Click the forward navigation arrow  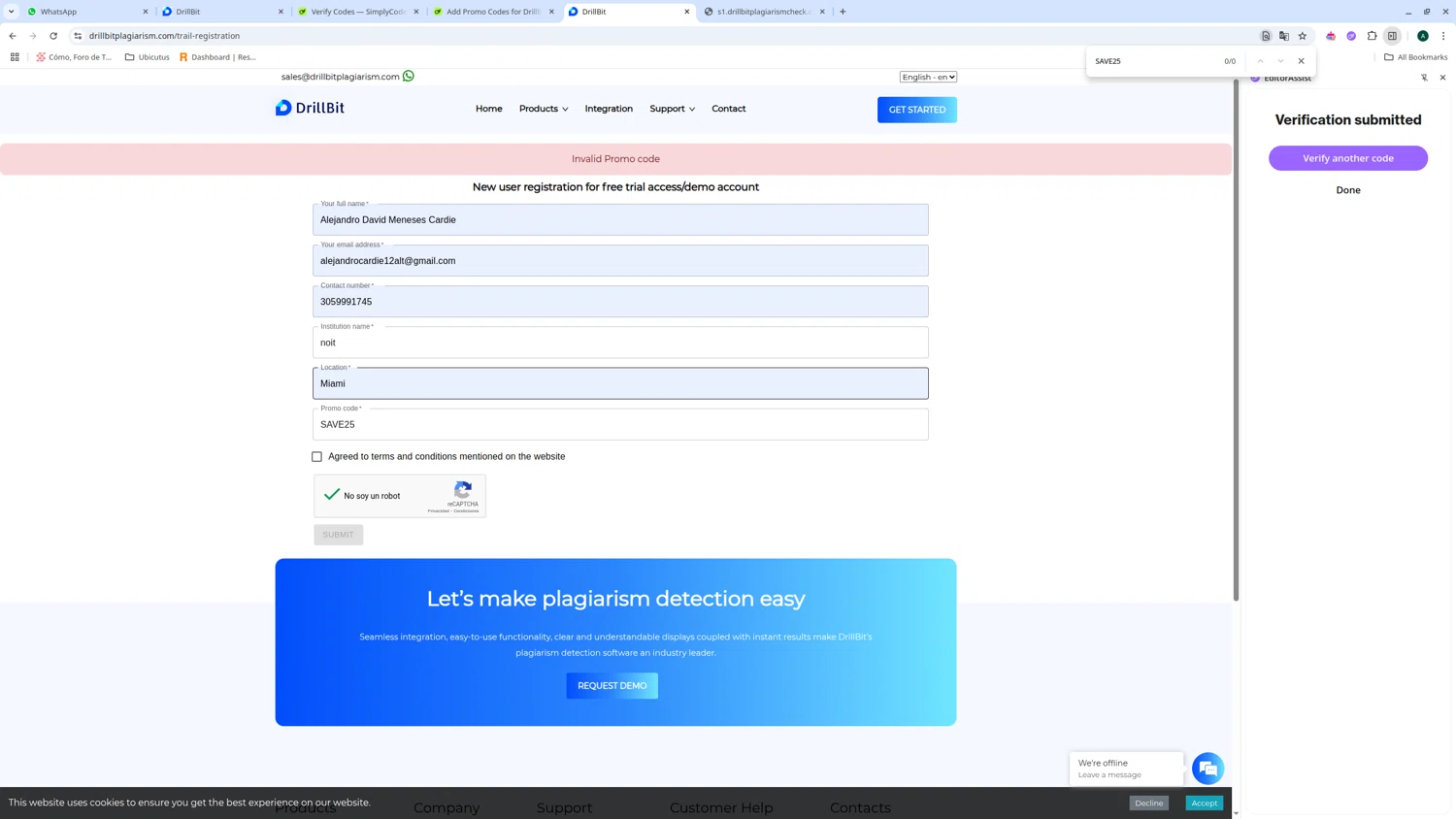click(x=33, y=36)
